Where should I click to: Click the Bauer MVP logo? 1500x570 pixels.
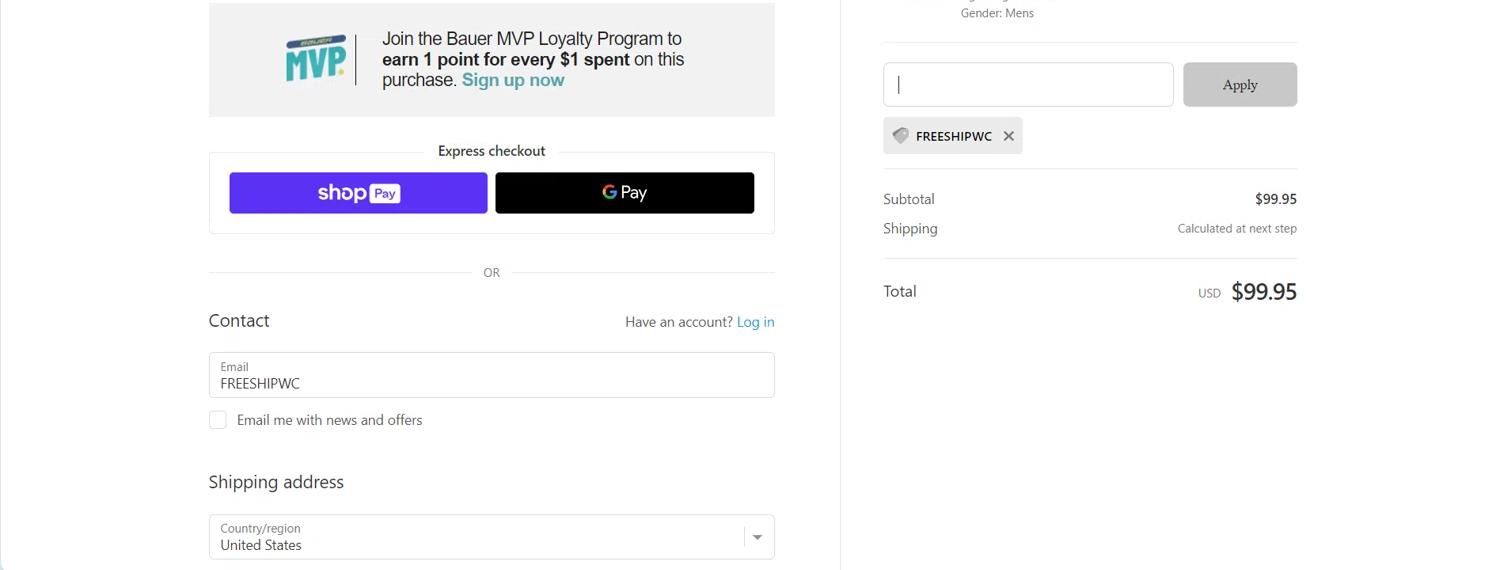(316, 60)
